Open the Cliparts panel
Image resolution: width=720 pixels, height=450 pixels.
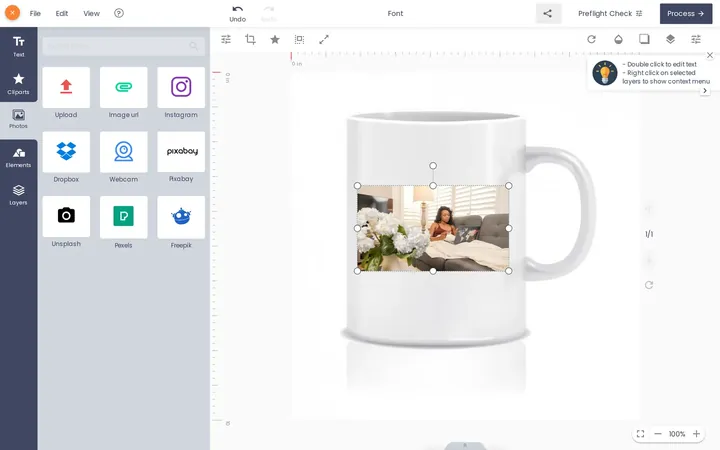[x=18, y=84]
